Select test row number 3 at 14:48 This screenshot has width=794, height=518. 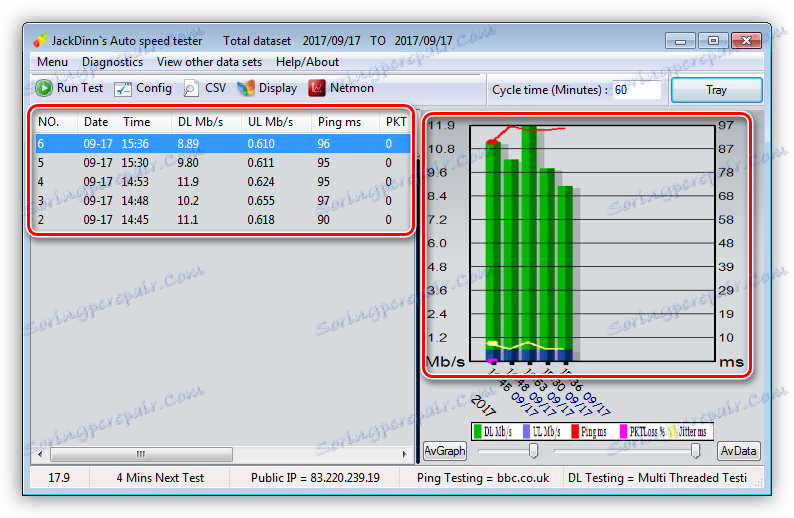coord(223,201)
